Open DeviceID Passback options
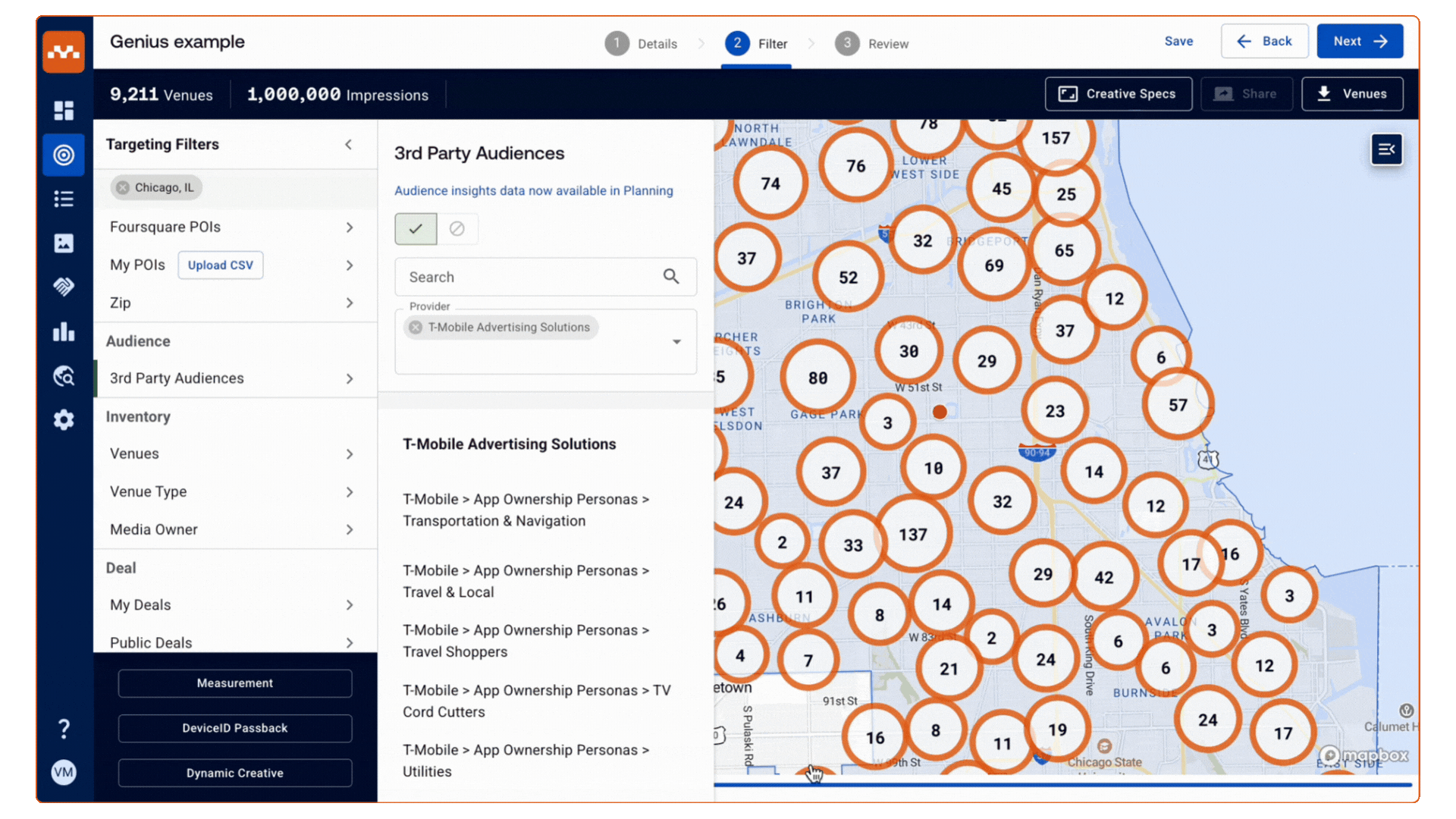 click(235, 728)
